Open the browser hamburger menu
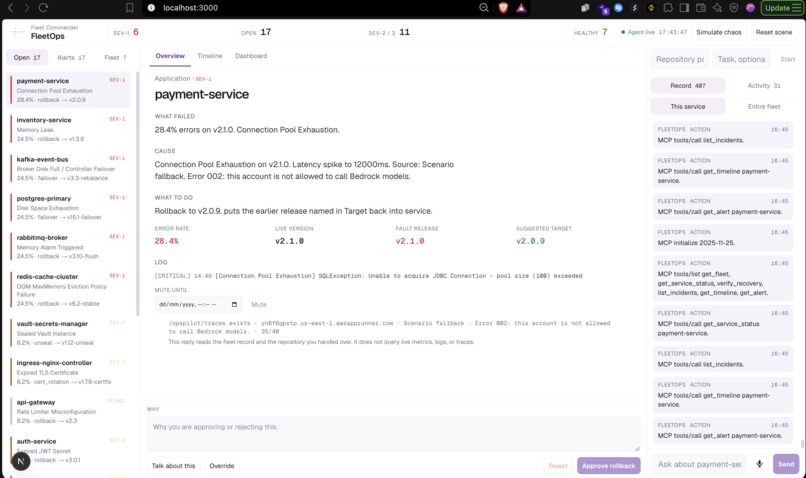Viewport: 806px width, 478px height. tap(796, 8)
